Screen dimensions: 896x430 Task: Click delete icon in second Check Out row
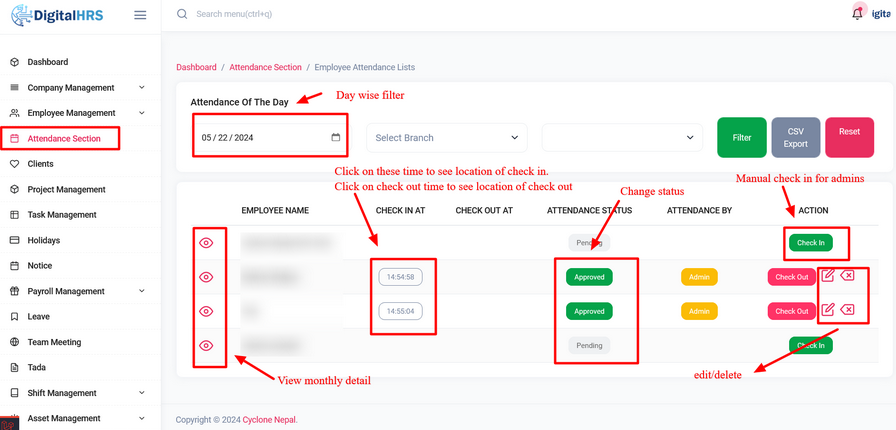click(x=847, y=310)
